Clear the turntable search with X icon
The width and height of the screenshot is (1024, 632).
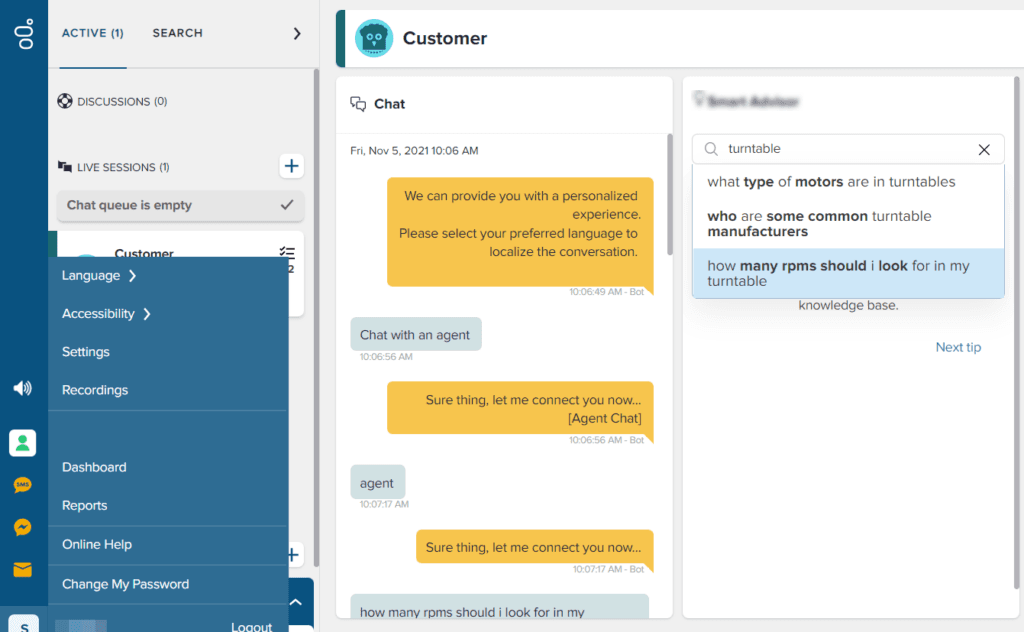tap(984, 149)
